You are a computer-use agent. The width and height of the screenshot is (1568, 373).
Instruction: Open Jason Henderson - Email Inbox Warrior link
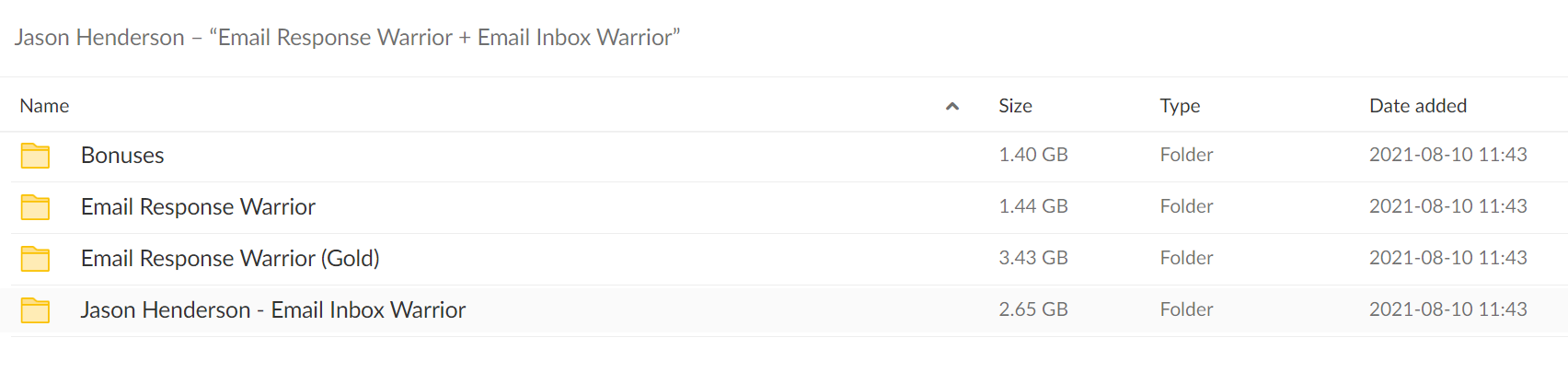(x=273, y=310)
